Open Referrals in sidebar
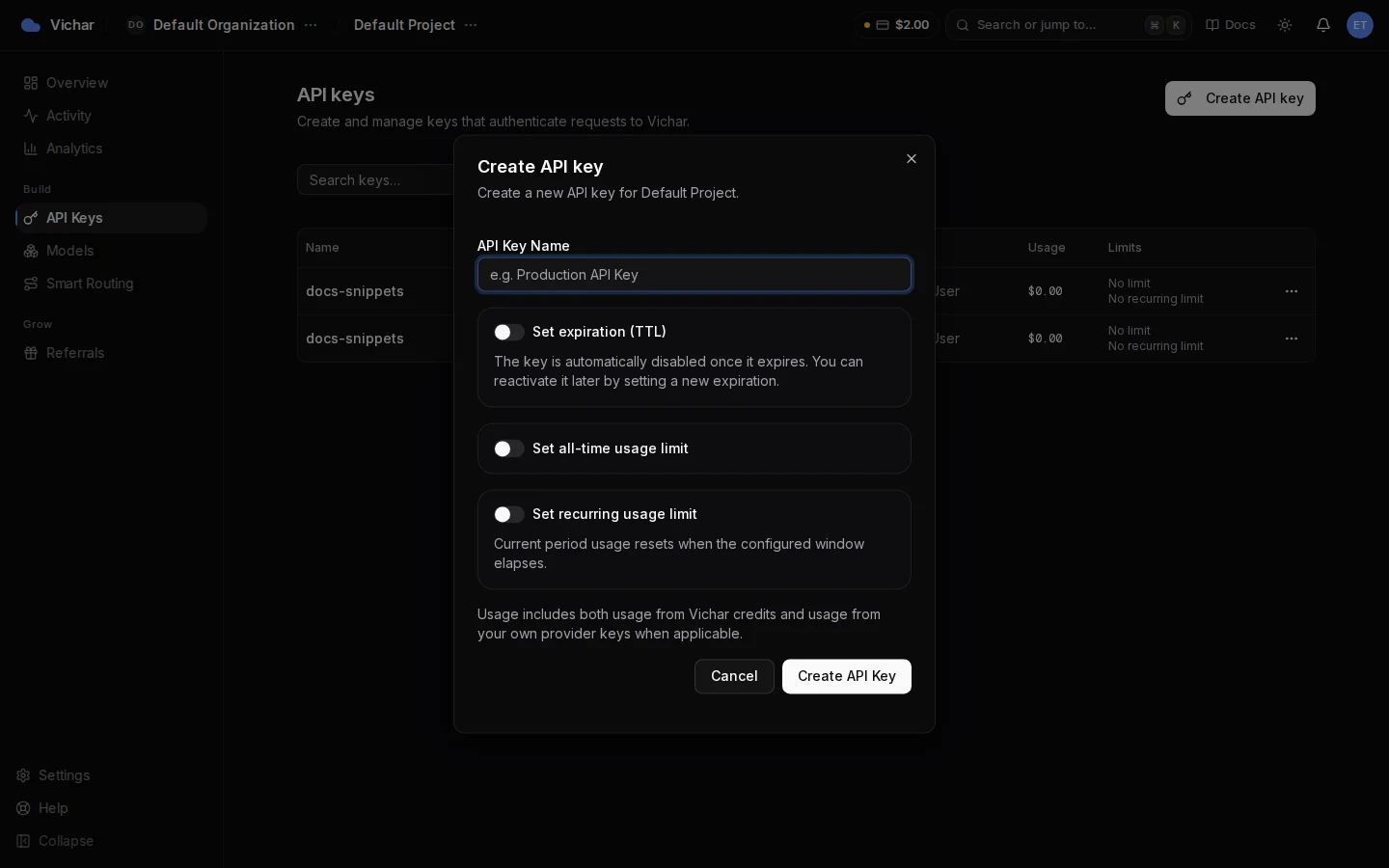This screenshot has width=1389, height=868. coord(111,353)
